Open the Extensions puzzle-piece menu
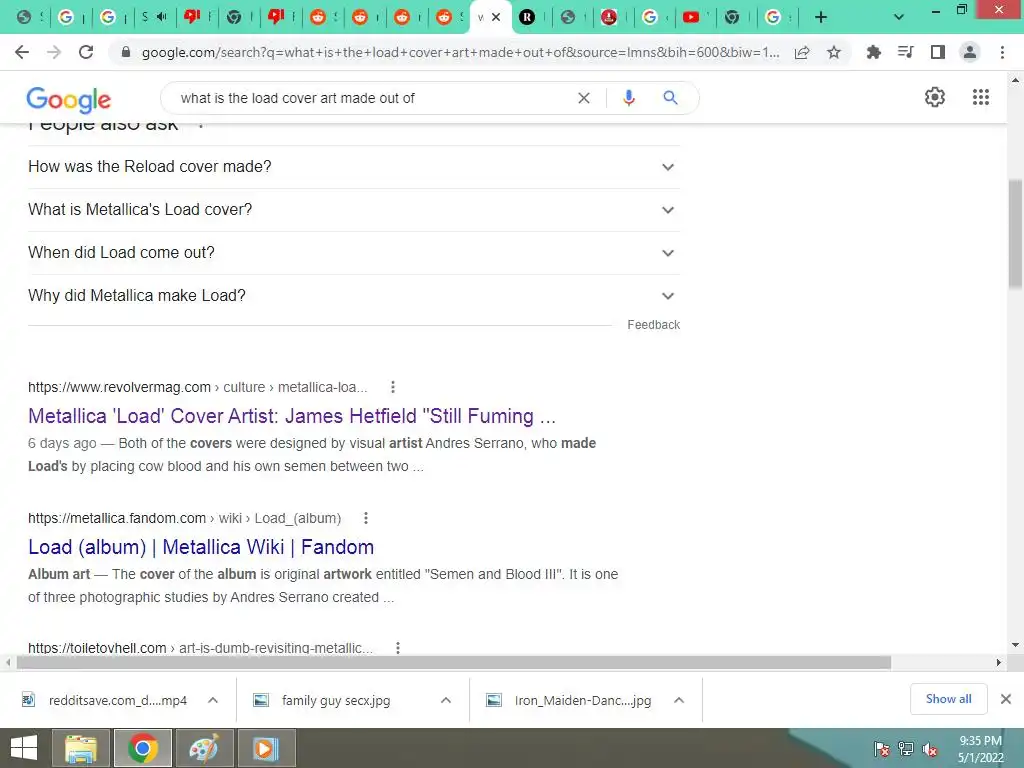 click(x=873, y=52)
